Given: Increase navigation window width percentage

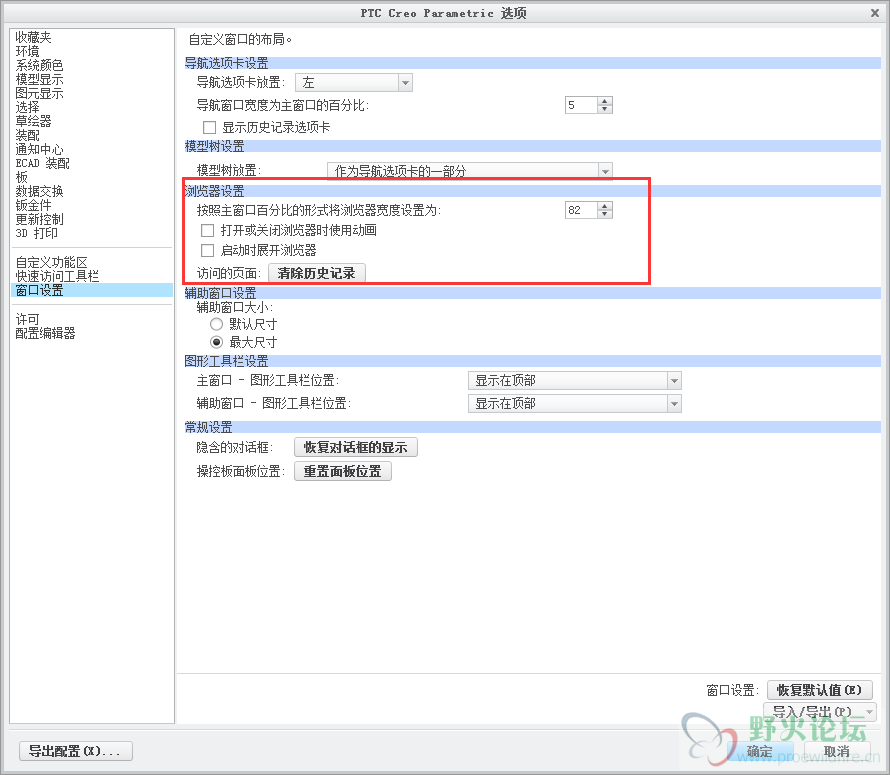Looking at the screenshot, I should click(605, 101).
